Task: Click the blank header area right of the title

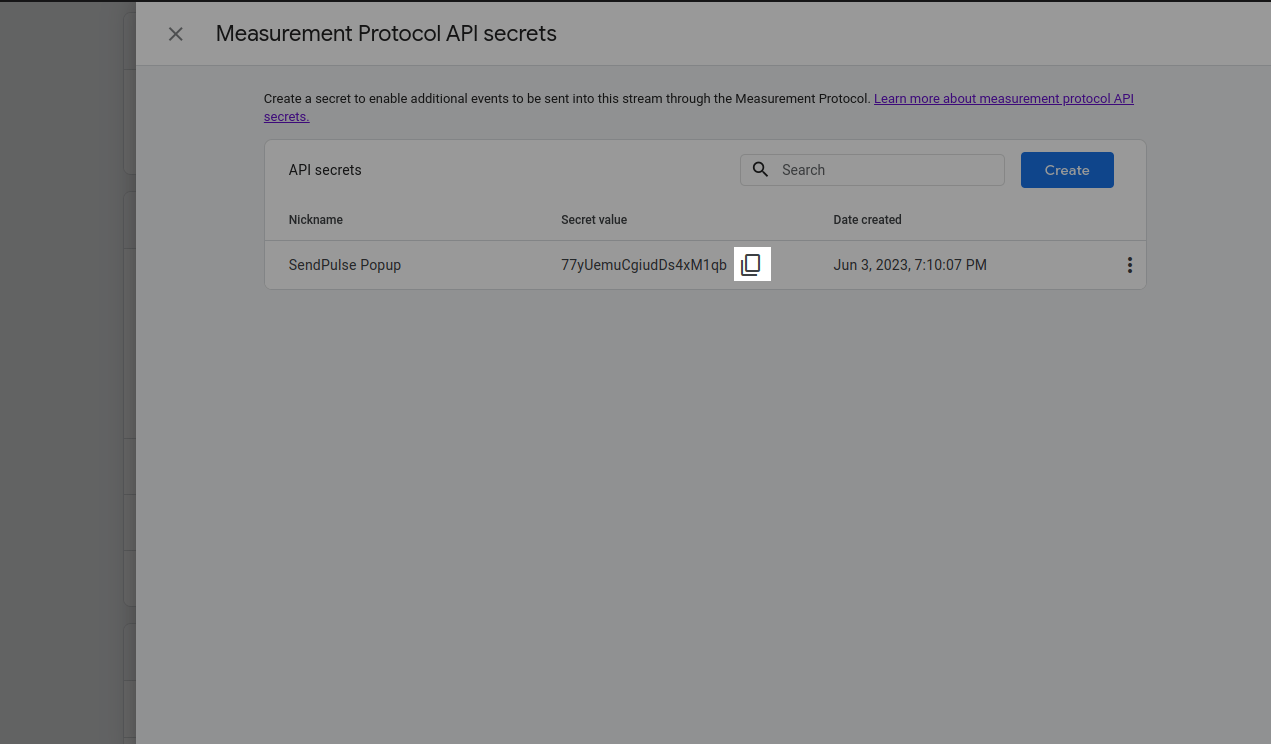Action: pos(900,34)
